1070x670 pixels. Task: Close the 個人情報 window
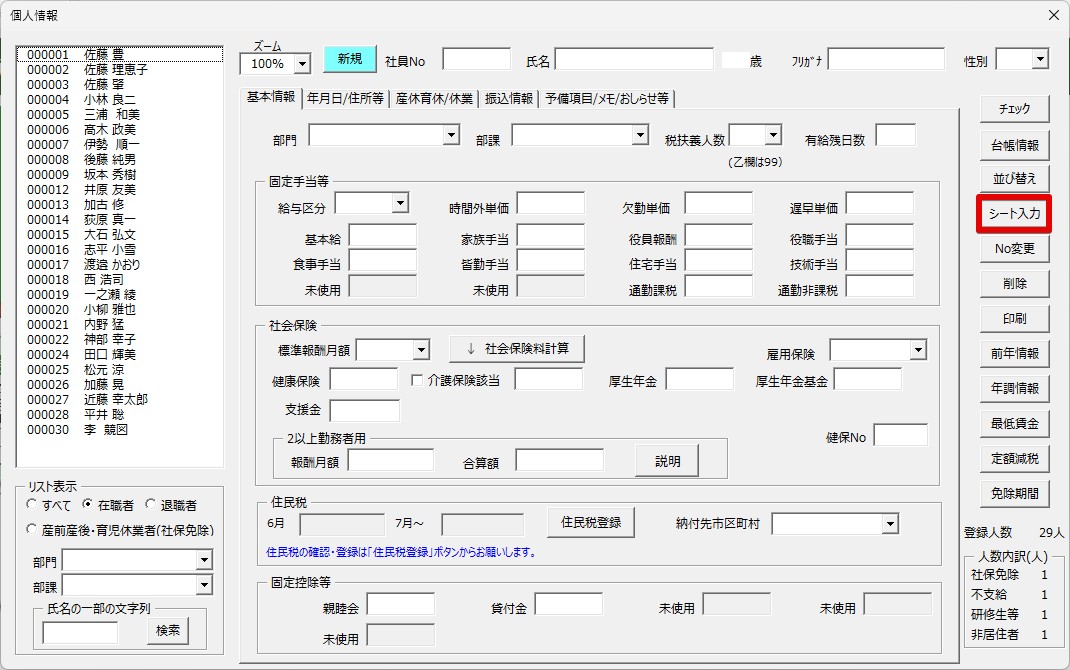pyautogui.click(x=1054, y=14)
